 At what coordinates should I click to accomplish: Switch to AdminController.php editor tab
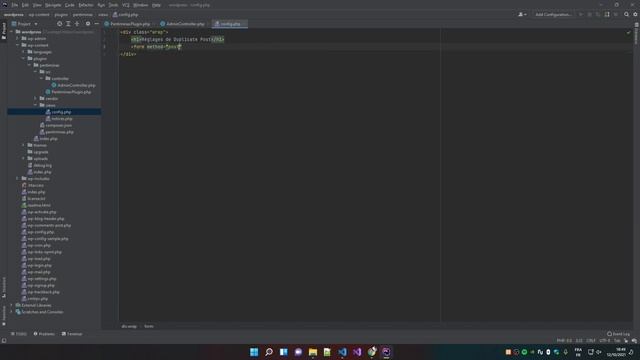pos(183,24)
